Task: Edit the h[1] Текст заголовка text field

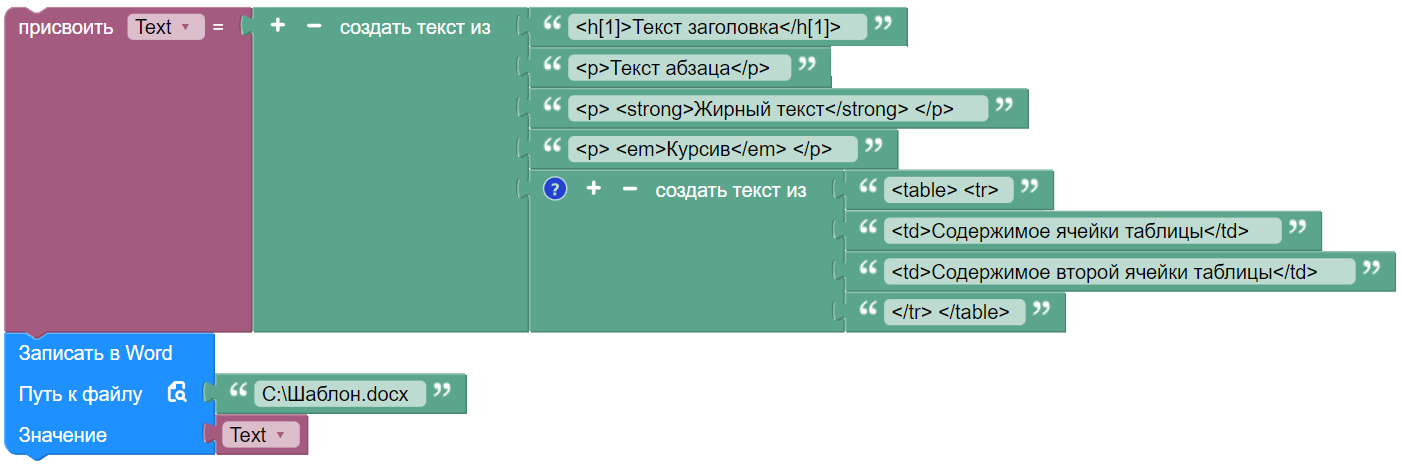Action: [718, 28]
